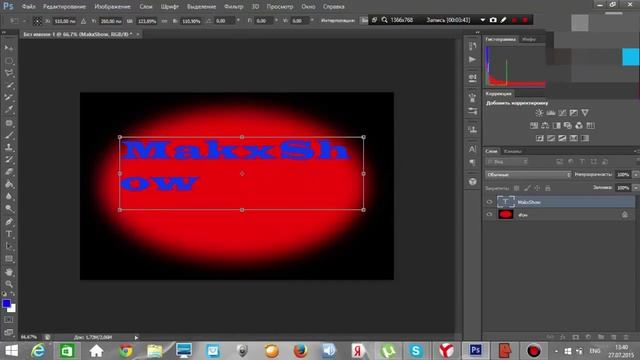The image size is (640, 360).
Task: Select the Elliptical Marquee tool
Action: pyautogui.click(x=9, y=61)
